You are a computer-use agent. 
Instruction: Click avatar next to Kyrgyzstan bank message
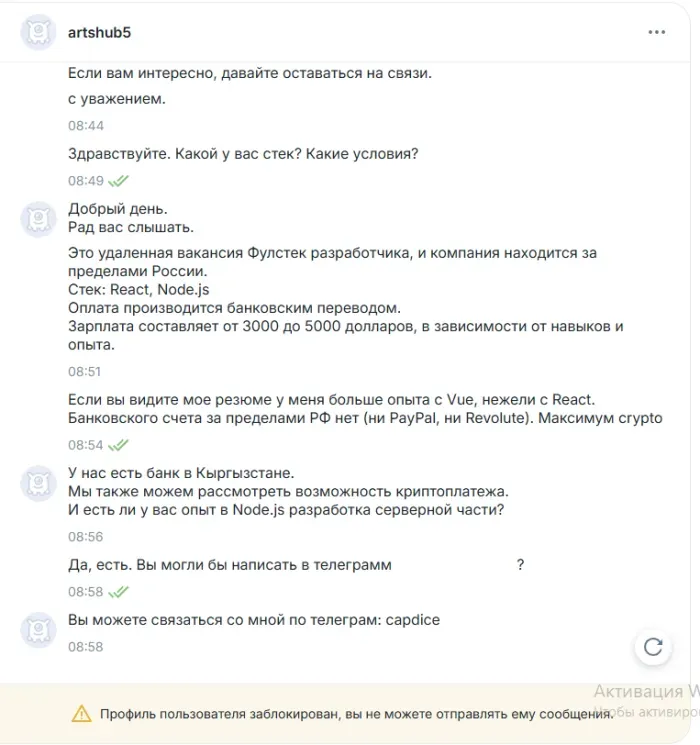(38, 483)
